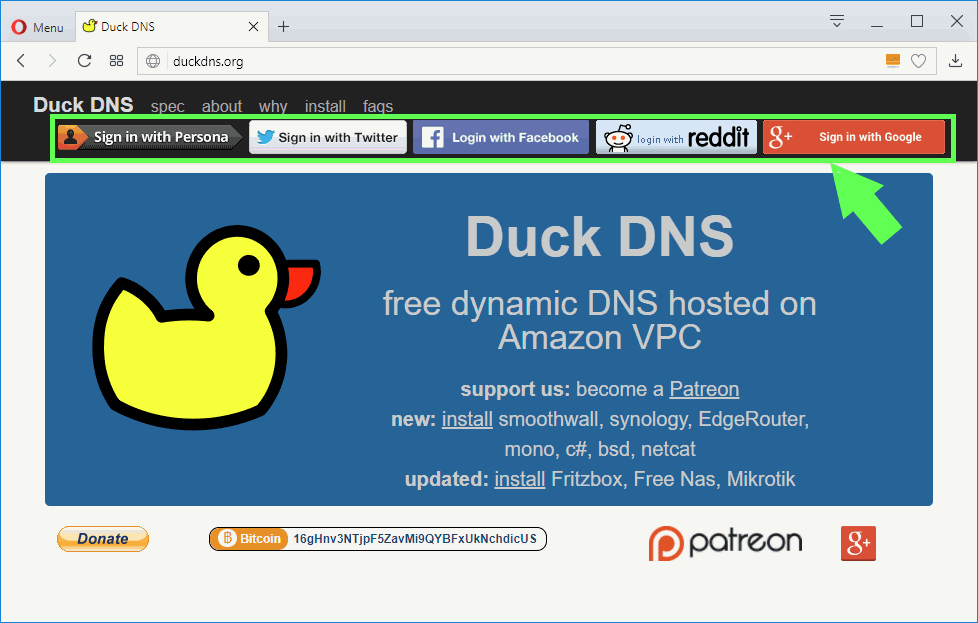The image size is (978, 623).
Task: Close the Duck DNS tab
Action: point(253,27)
